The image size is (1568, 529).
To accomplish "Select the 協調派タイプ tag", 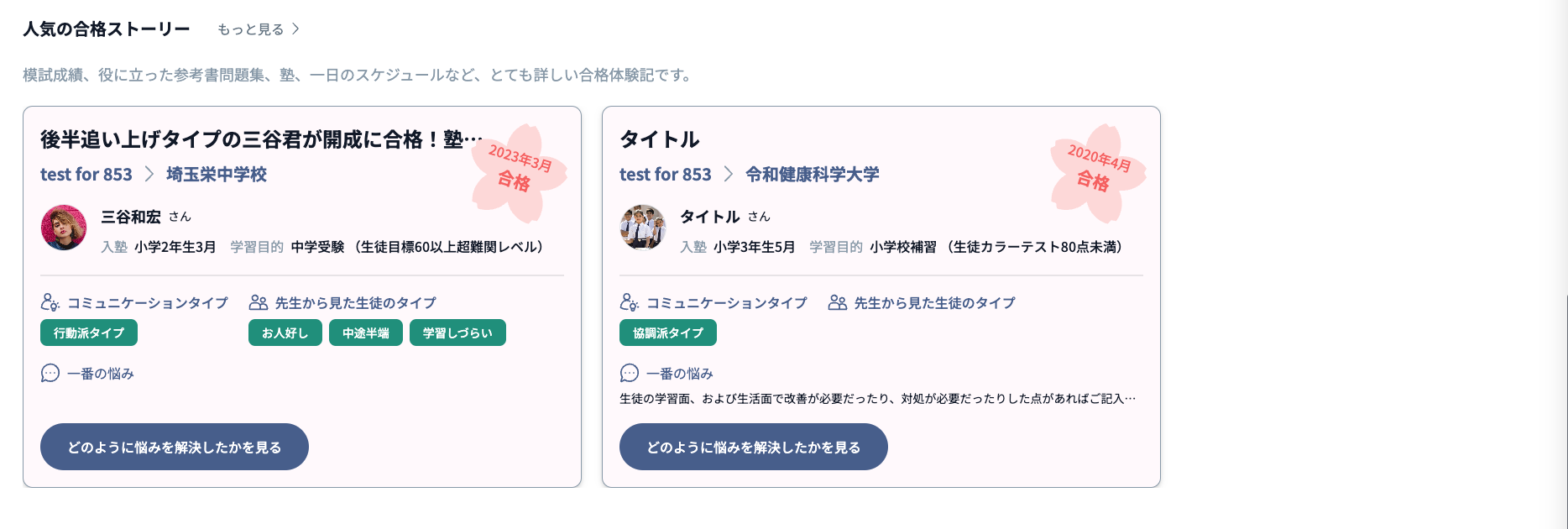I will coord(668,333).
